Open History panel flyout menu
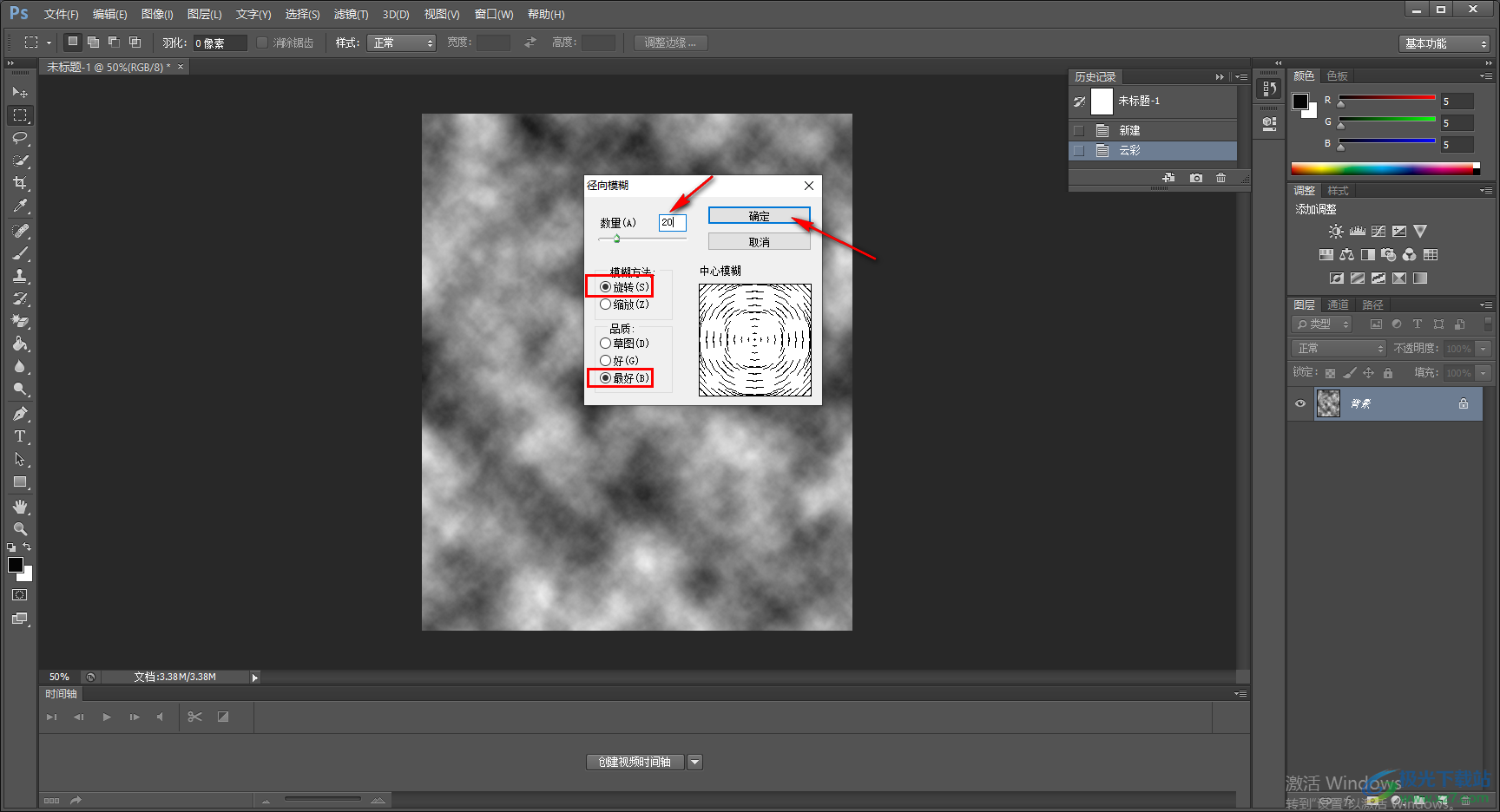 click(1240, 77)
